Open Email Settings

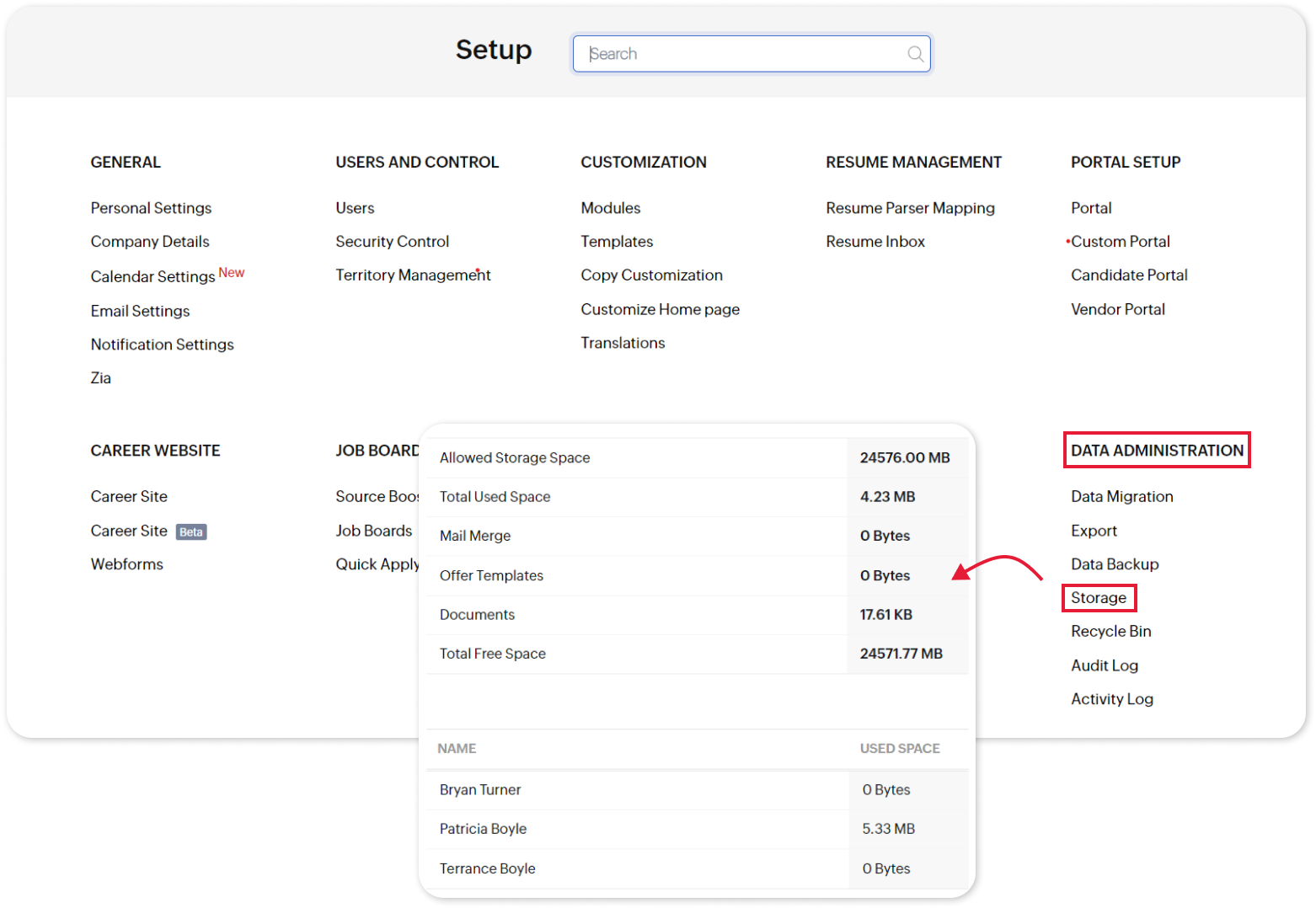tap(140, 311)
